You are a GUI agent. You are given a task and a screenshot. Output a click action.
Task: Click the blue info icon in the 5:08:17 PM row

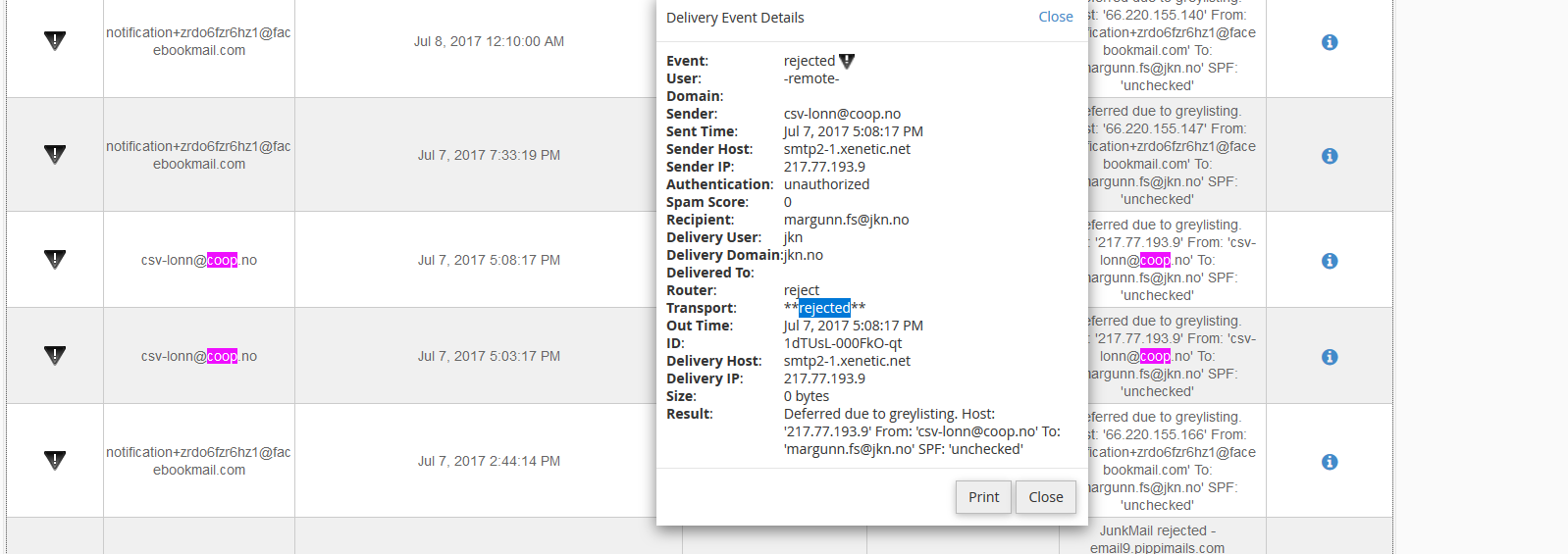click(x=1330, y=261)
